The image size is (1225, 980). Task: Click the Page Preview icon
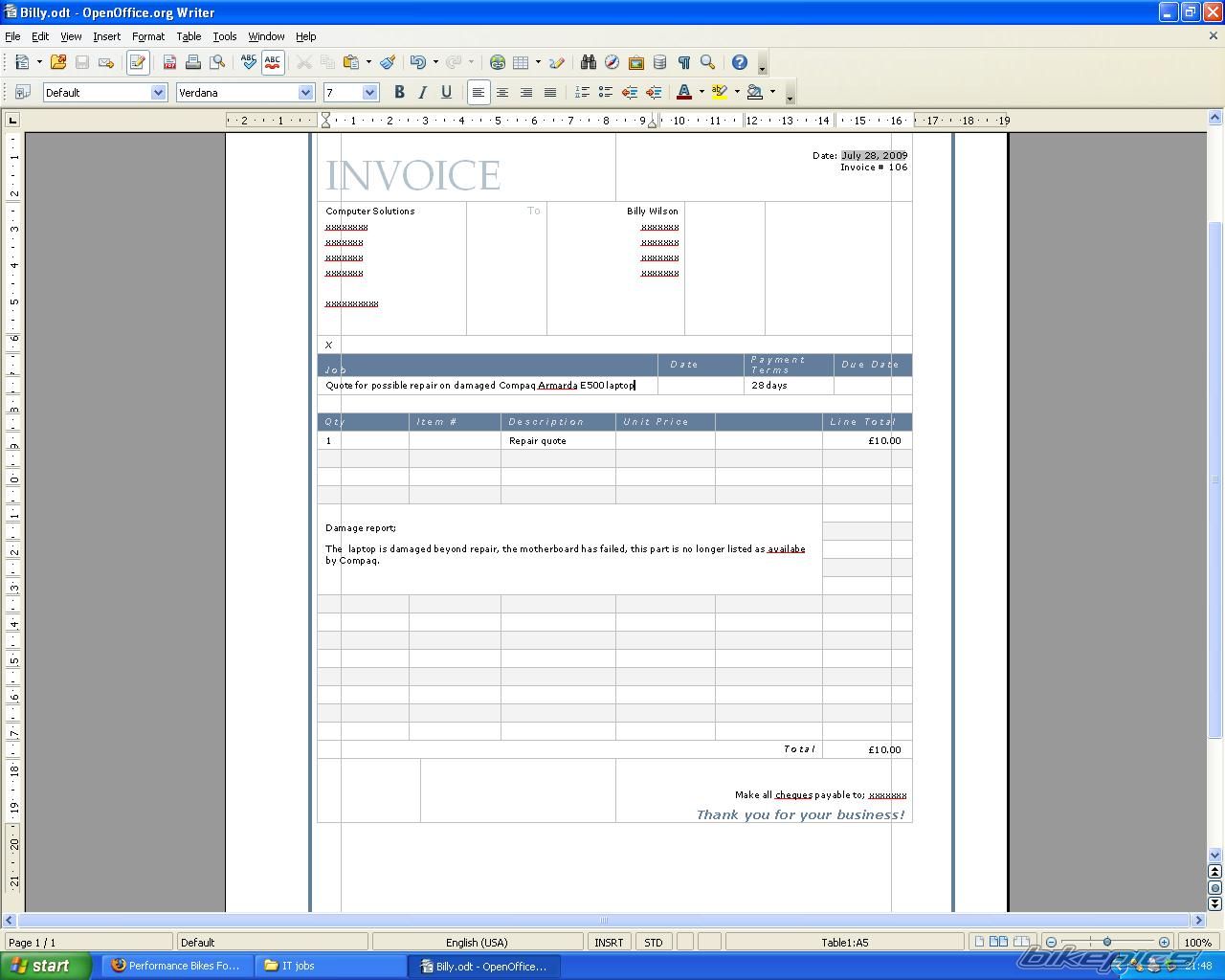[x=217, y=62]
